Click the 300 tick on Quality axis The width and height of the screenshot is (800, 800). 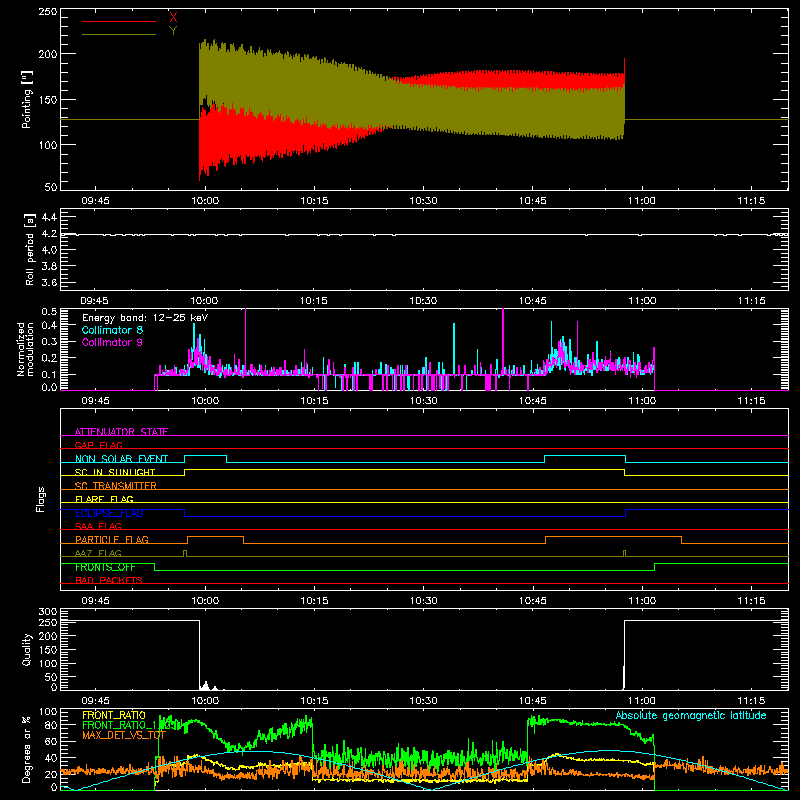[x=48, y=612]
